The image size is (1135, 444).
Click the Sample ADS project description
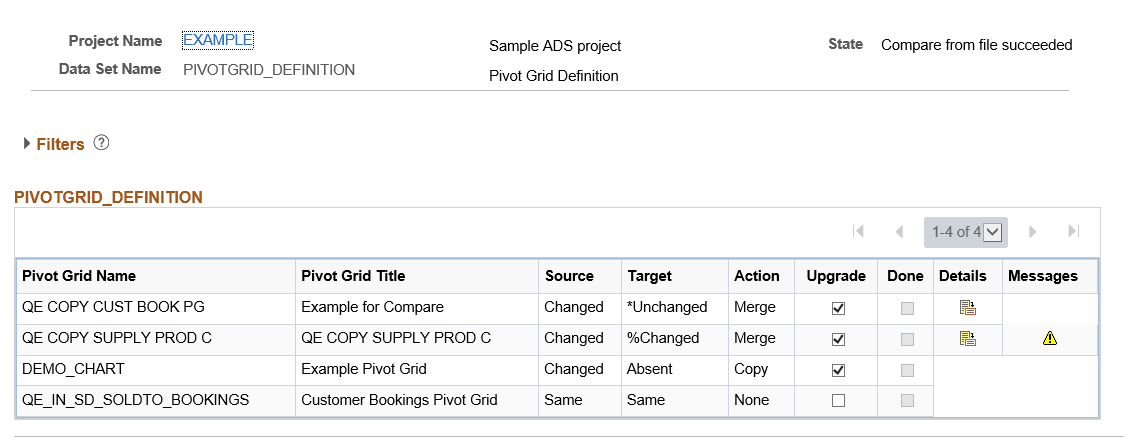coord(555,46)
